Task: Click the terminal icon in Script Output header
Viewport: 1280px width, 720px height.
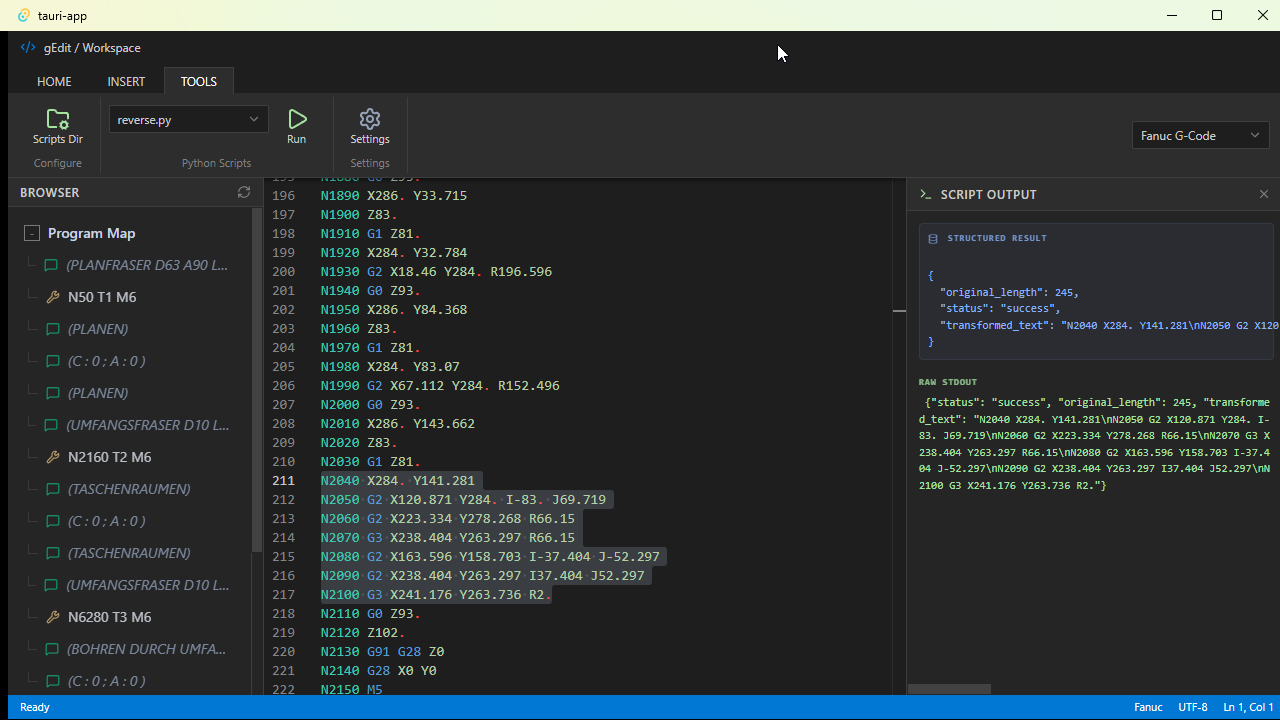Action: point(926,194)
